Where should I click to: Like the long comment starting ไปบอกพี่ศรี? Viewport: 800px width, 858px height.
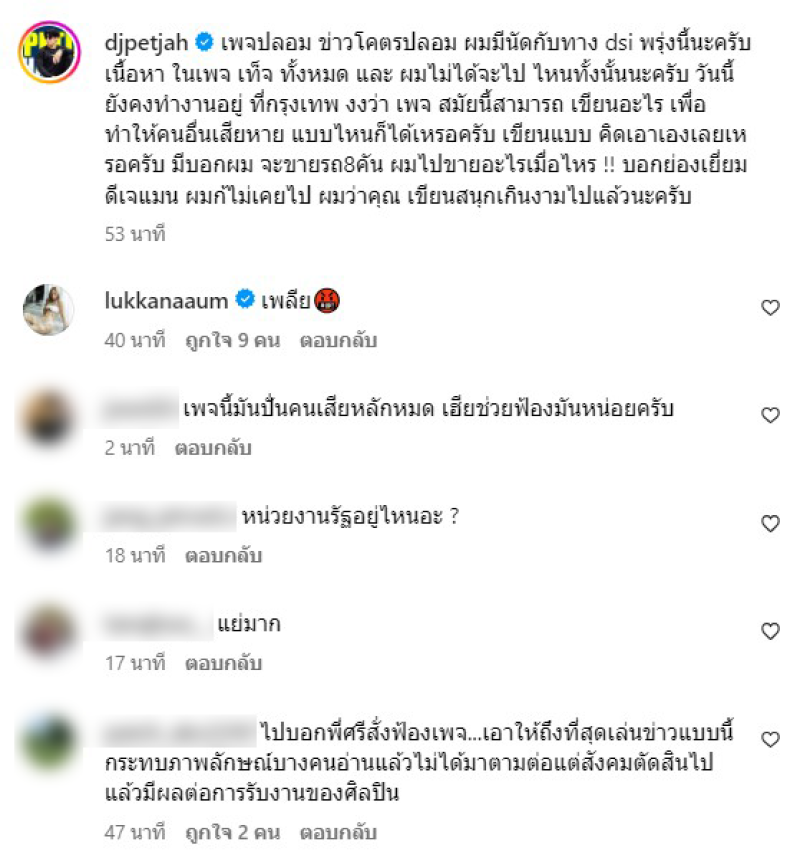click(770, 739)
